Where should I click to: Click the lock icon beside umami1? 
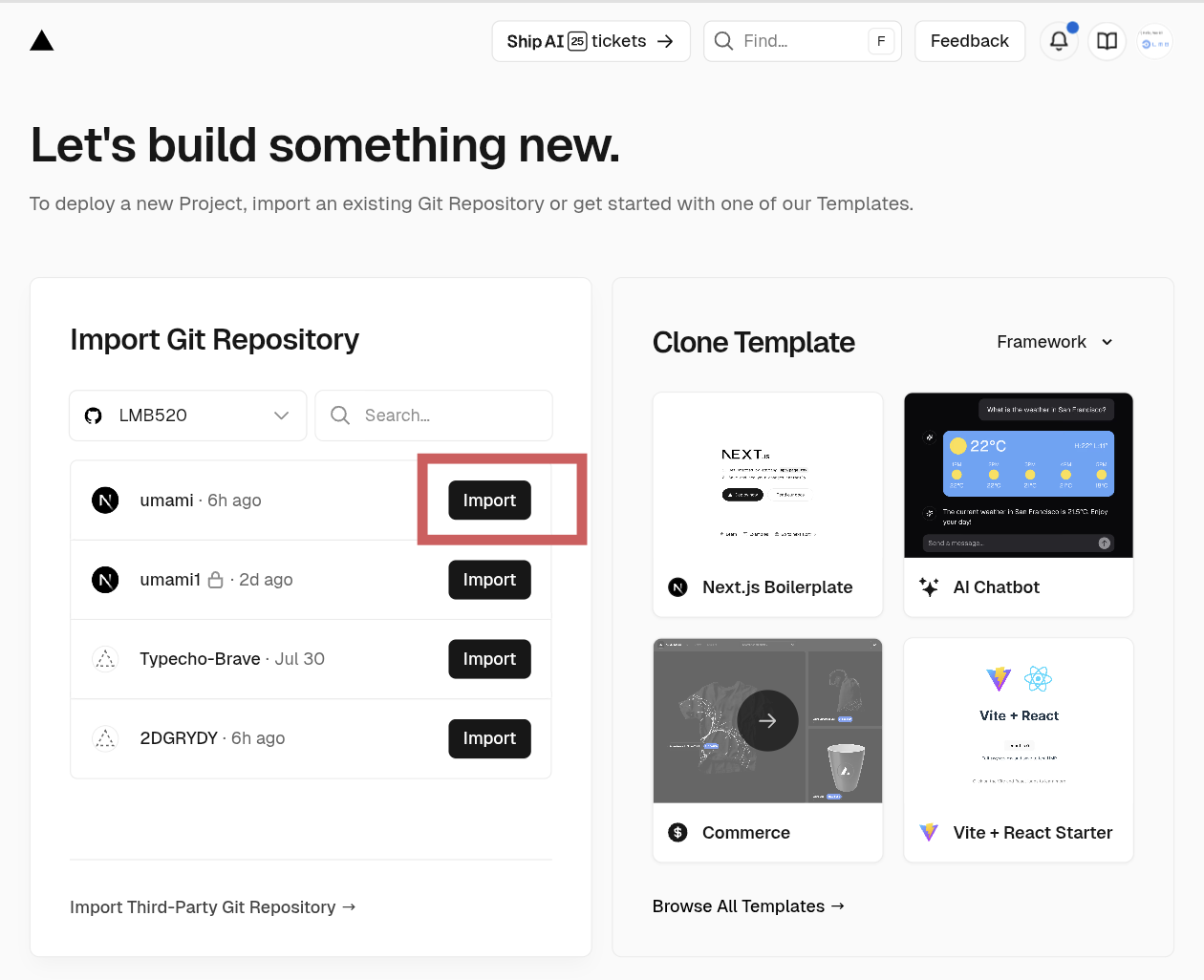tap(216, 580)
